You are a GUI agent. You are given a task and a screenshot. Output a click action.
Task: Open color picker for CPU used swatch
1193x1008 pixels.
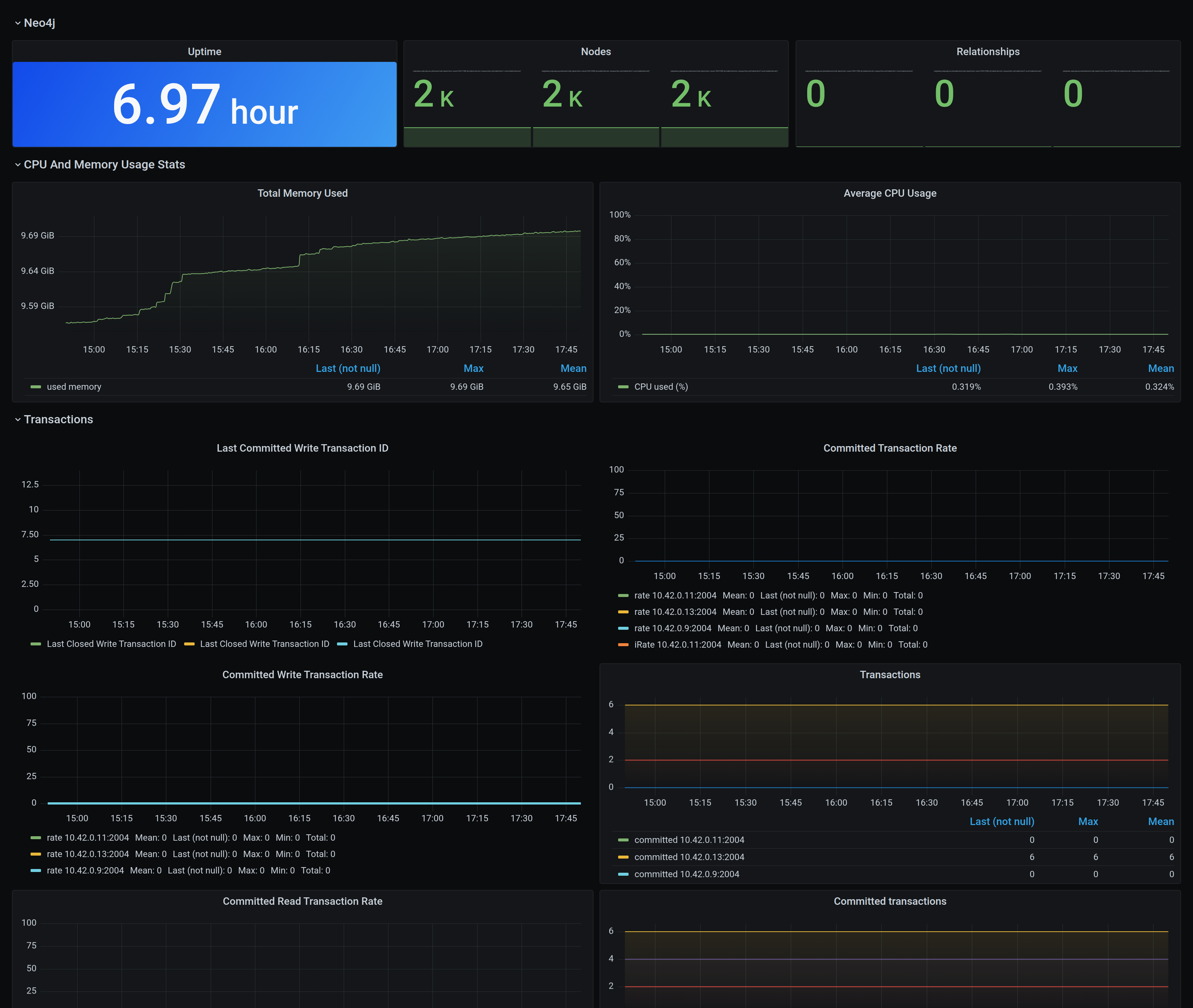click(623, 387)
